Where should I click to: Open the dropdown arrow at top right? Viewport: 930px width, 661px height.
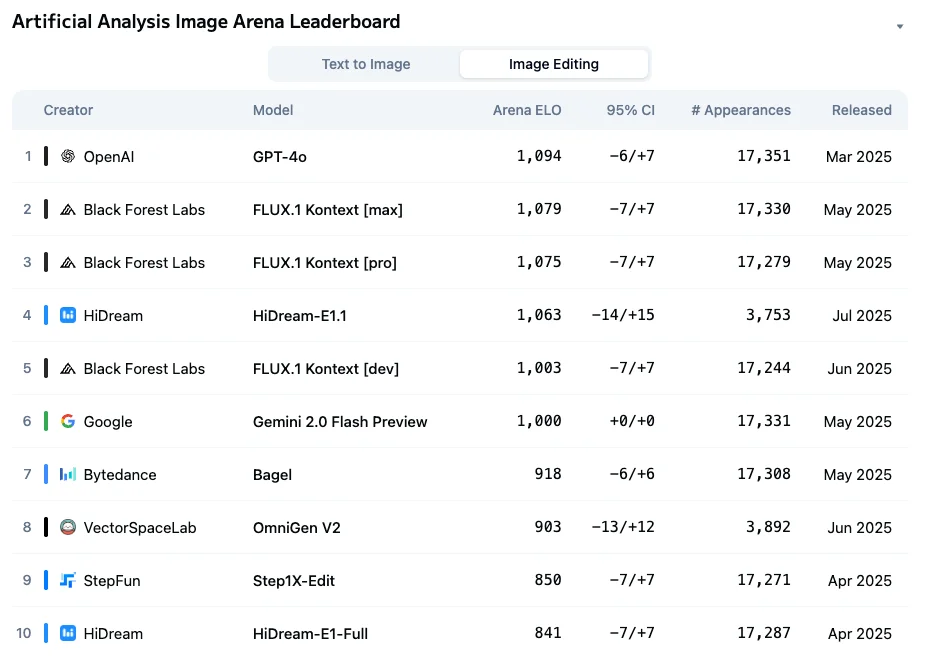pyautogui.click(x=899, y=26)
